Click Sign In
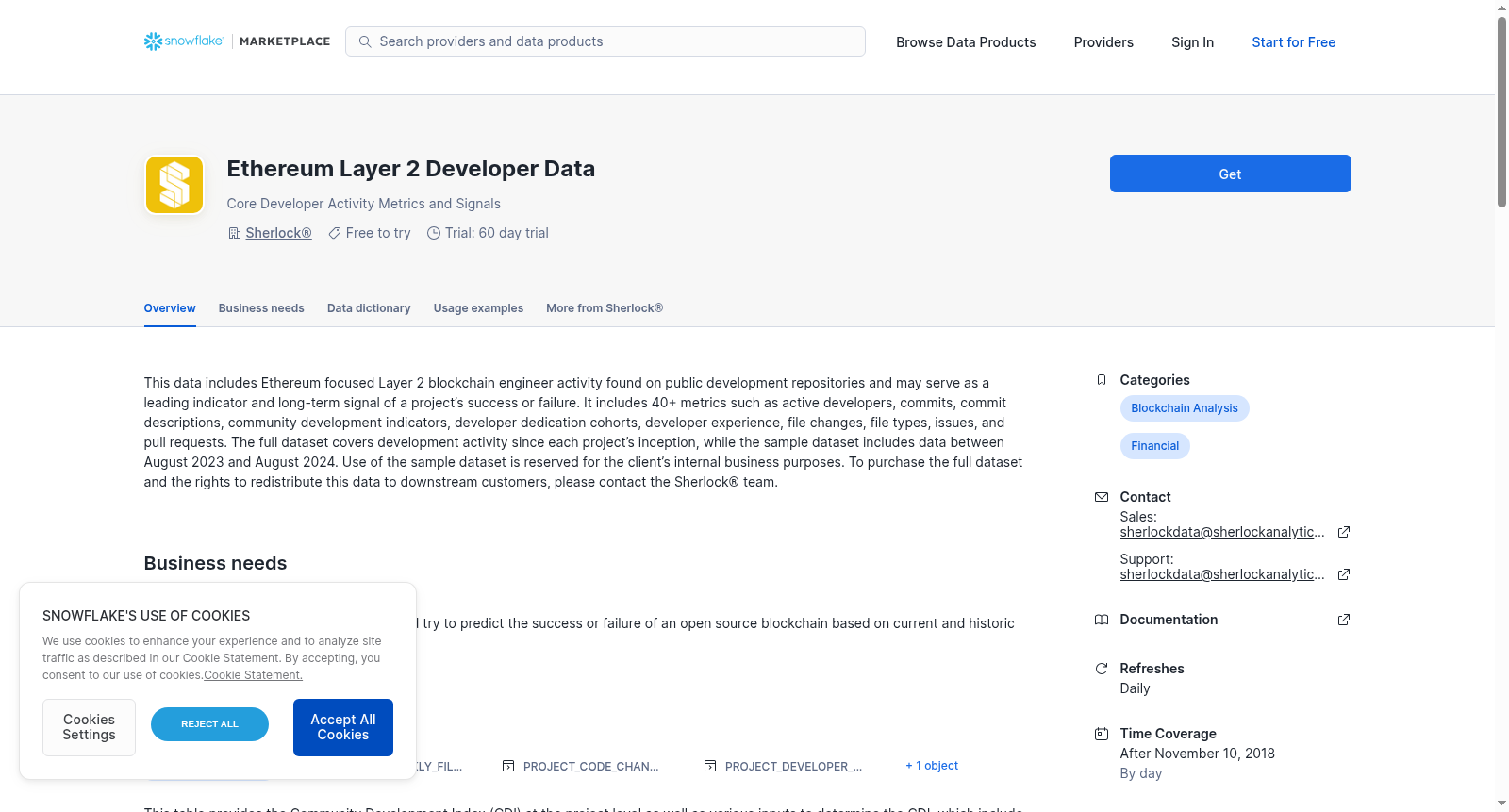Image resolution: width=1509 pixels, height=812 pixels. pyautogui.click(x=1192, y=42)
